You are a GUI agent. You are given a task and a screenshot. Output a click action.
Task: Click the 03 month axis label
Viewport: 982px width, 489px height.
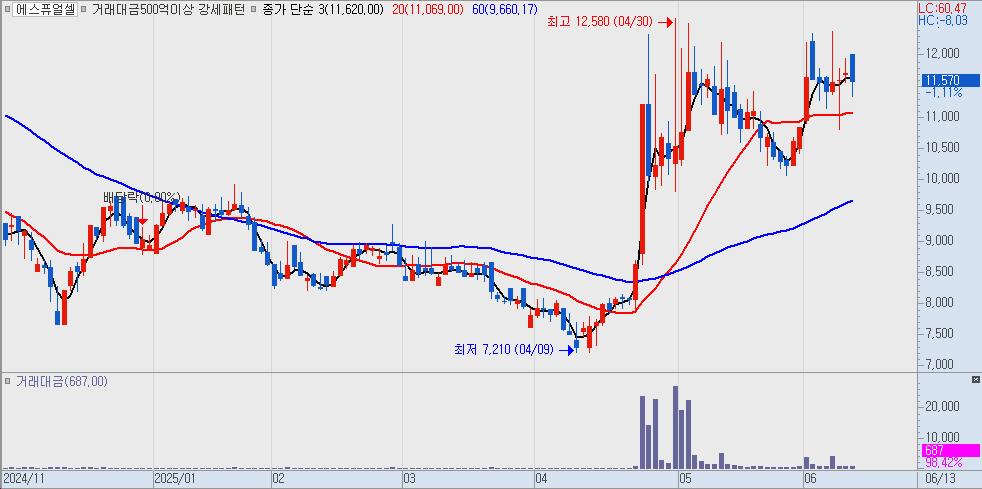pyautogui.click(x=410, y=479)
